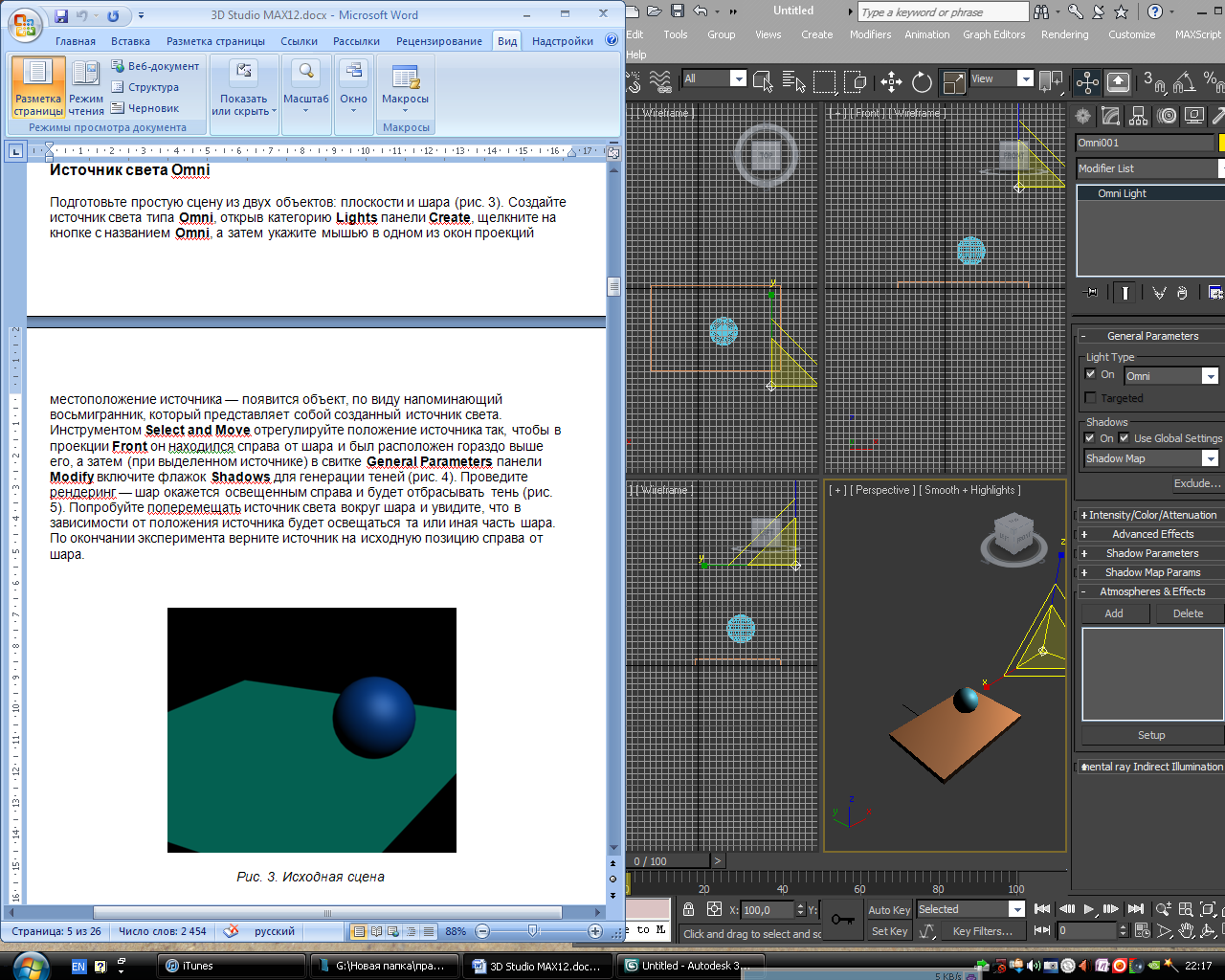Open the Create command panel tab
The height and width of the screenshot is (980, 1225).
point(1083,116)
